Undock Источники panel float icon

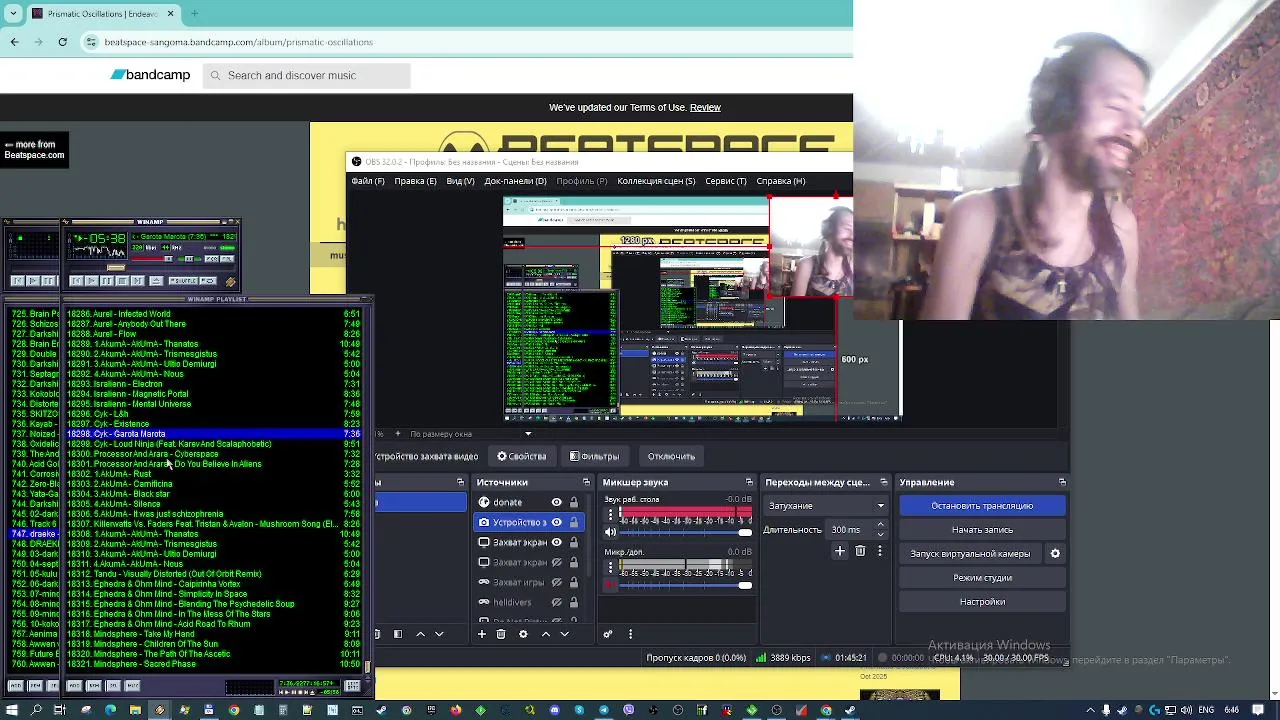(x=587, y=482)
